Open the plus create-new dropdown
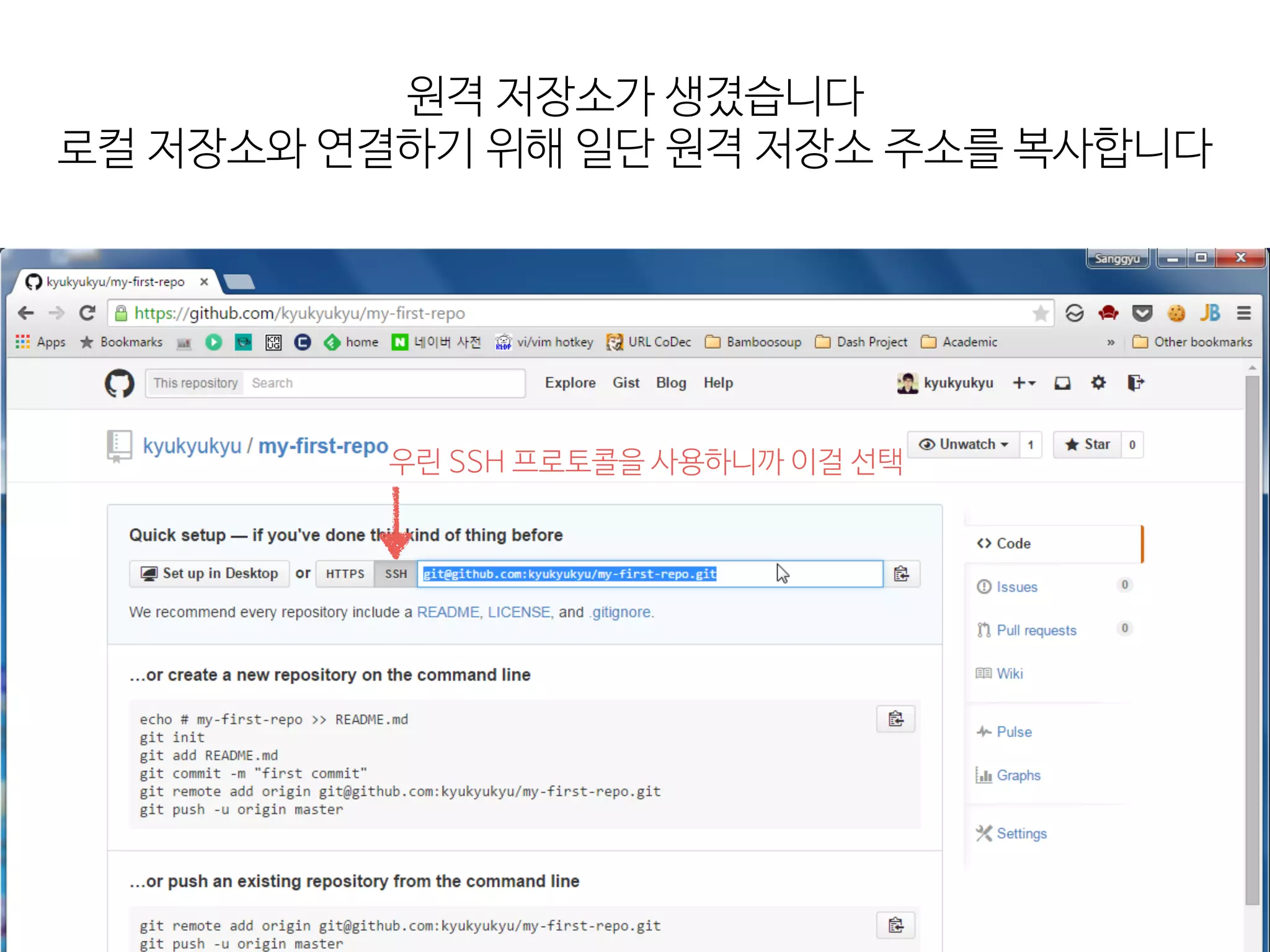 1024,383
